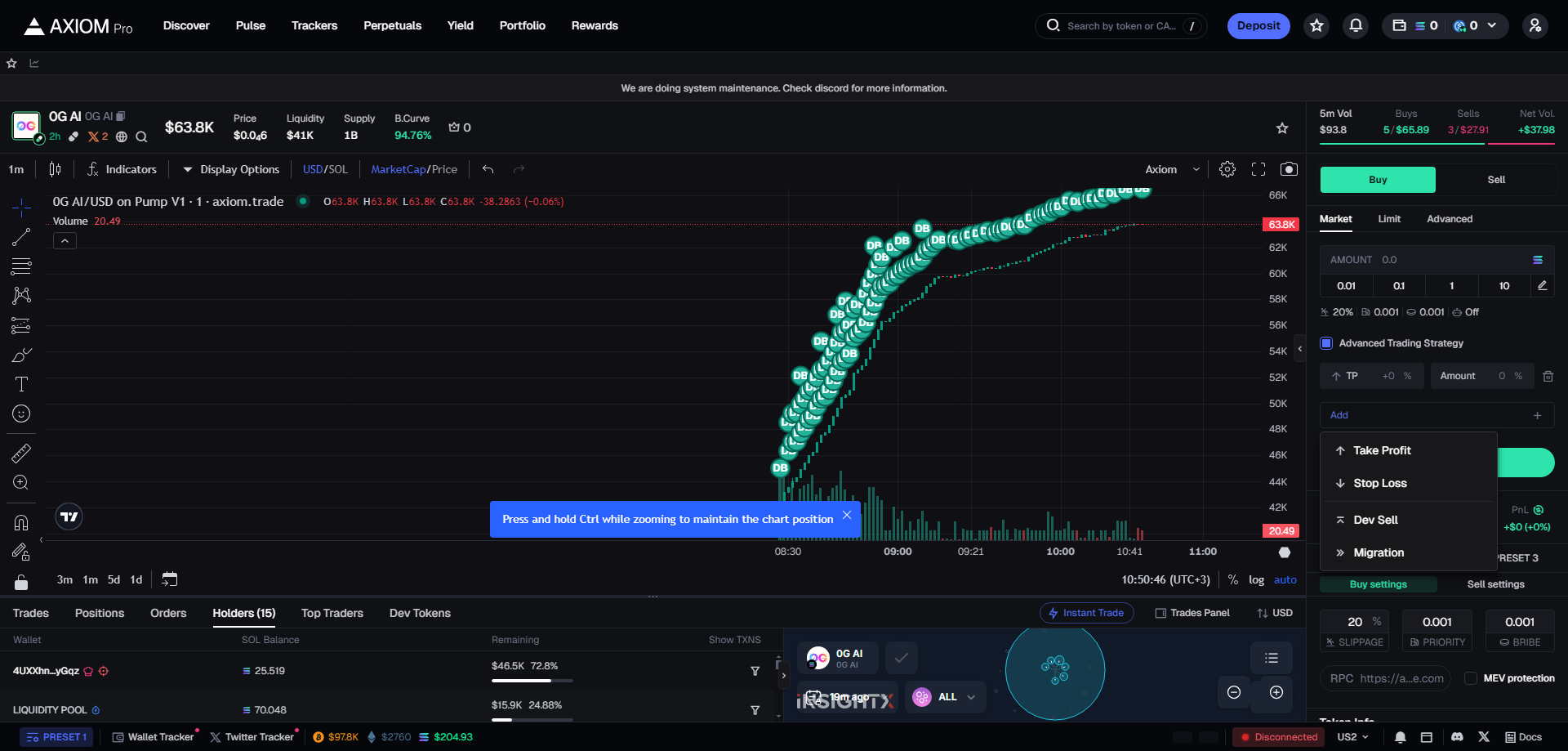Open chart settings gear

(1227, 169)
